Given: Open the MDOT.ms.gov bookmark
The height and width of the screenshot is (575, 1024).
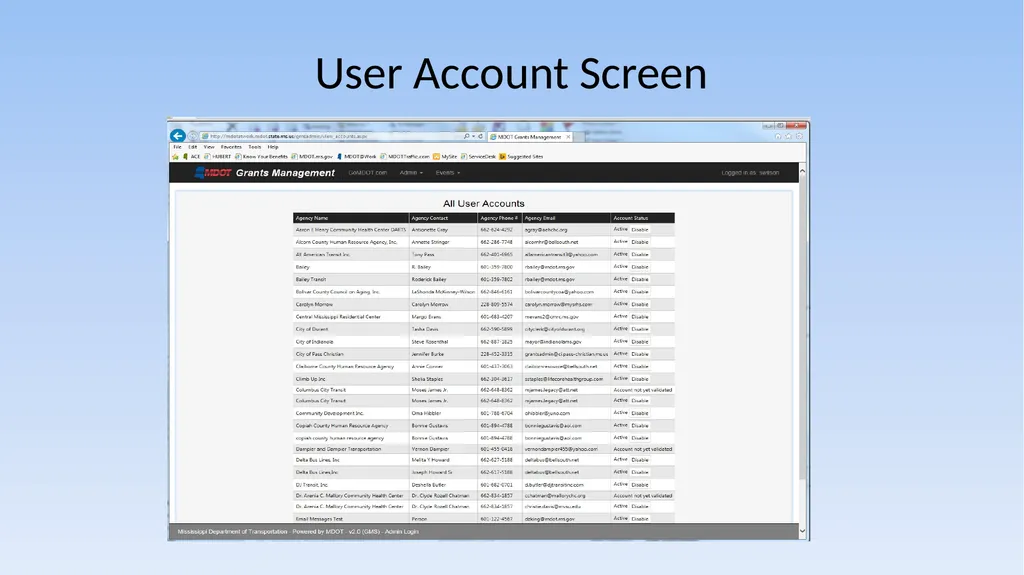Looking at the screenshot, I should click(x=312, y=157).
